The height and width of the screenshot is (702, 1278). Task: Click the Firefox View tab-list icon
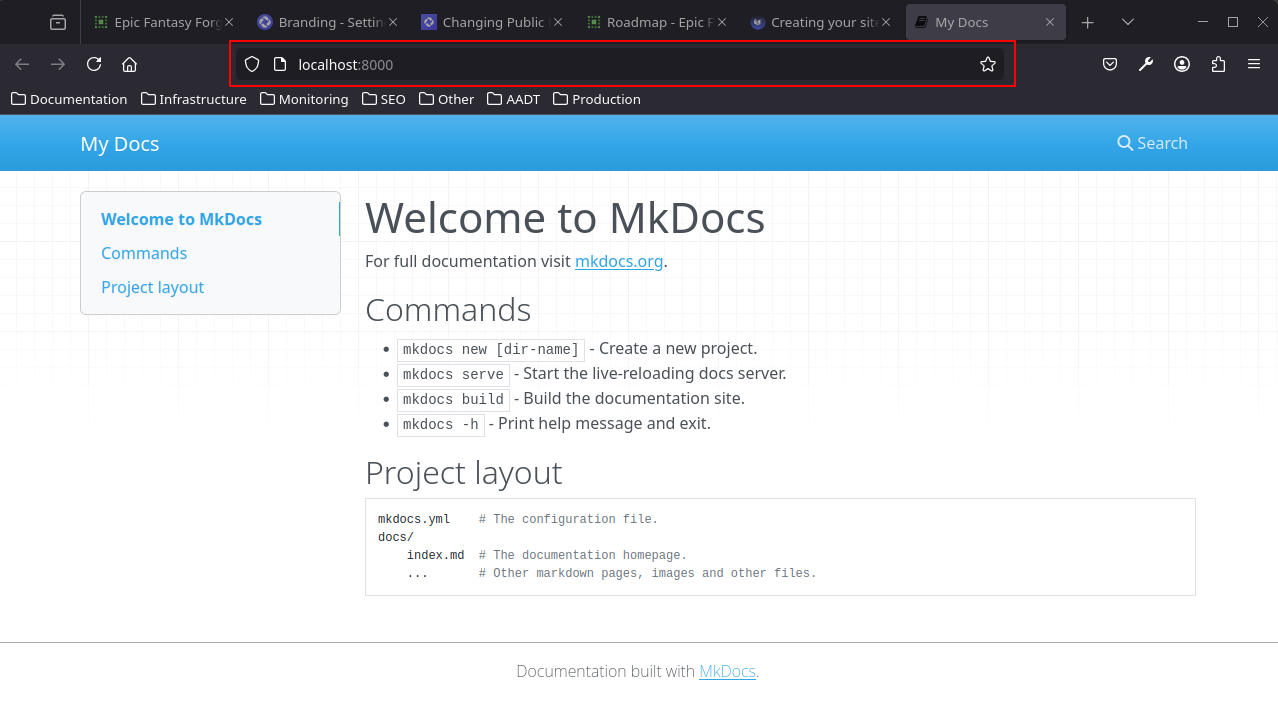click(x=58, y=22)
